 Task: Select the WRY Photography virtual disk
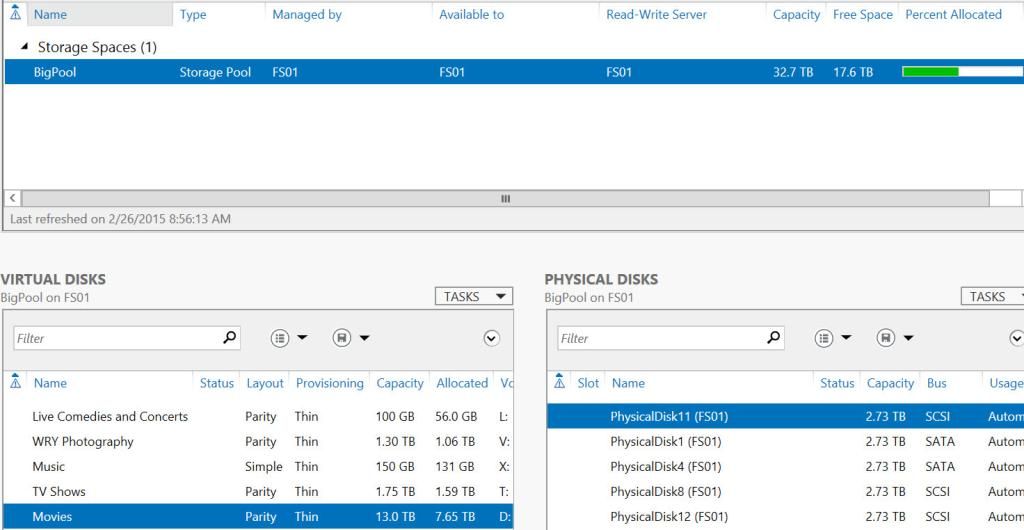coord(83,442)
